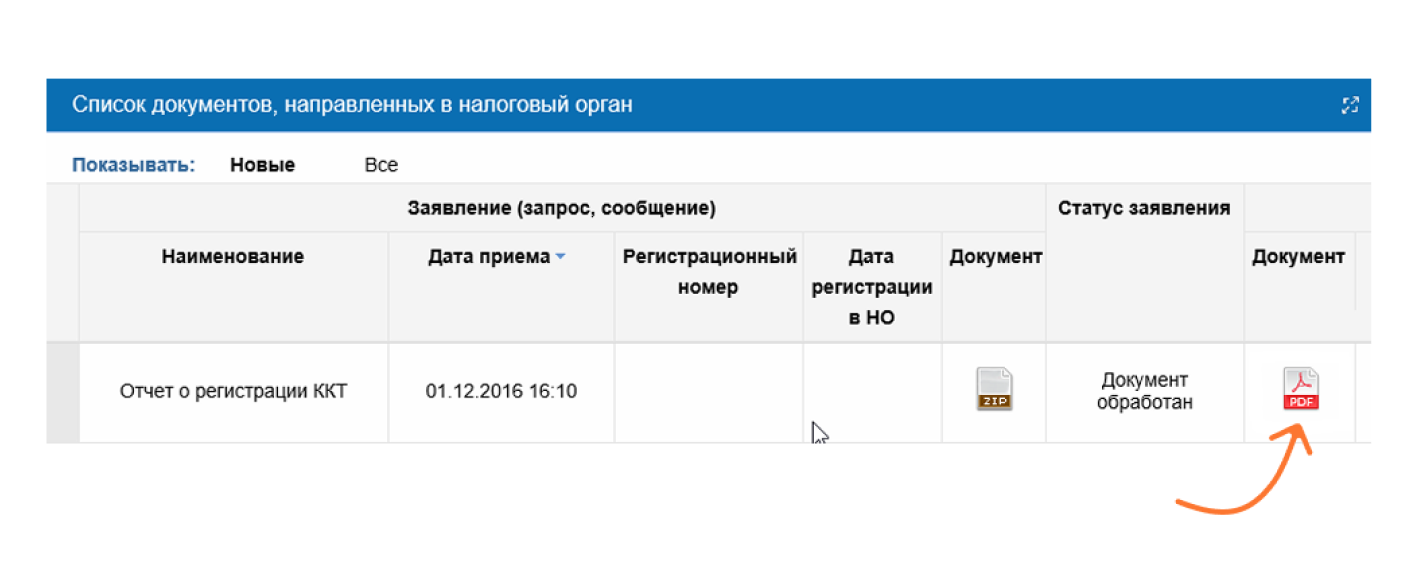Click the Документ обработан status cell
This screenshot has height=570, width=1418.
click(1144, 391)
